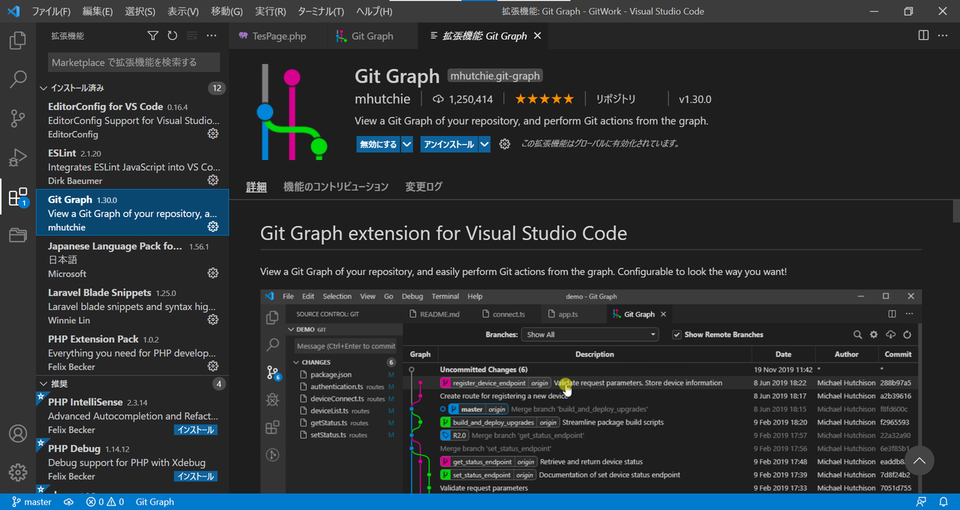Open the 実行(R) menu

(271, 12)
